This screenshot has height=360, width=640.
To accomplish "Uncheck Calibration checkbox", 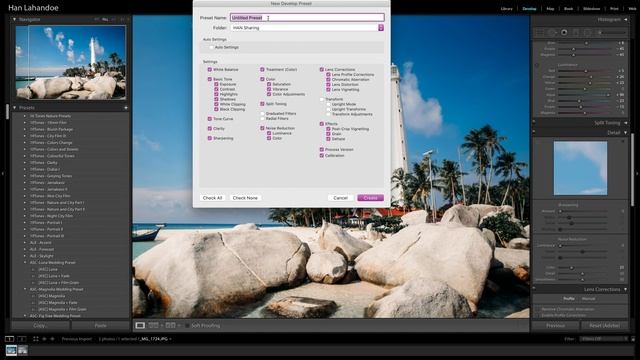I will (x=322, y=156).
